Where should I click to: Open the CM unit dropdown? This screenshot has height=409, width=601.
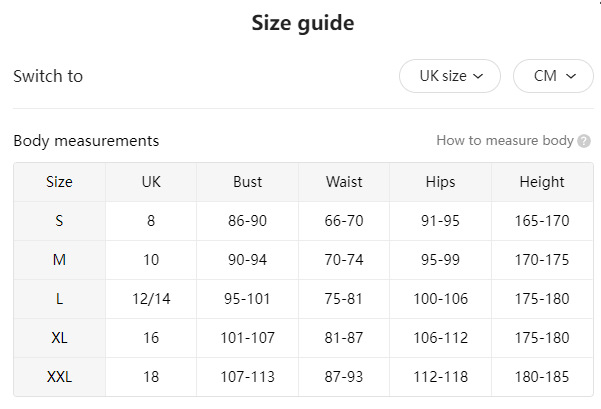point(553,76)
